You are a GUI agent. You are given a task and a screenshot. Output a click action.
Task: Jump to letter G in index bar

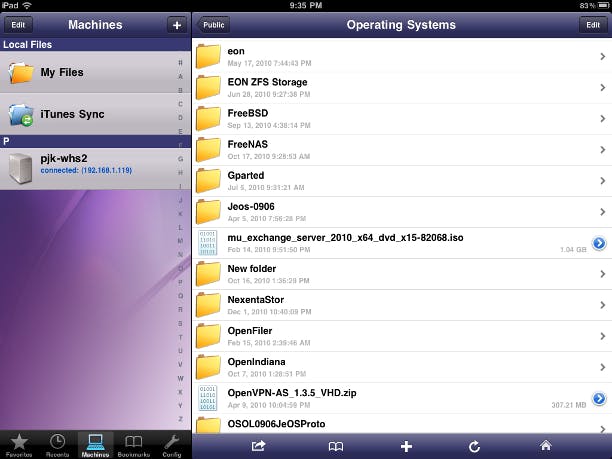click(x=180, y=159)
